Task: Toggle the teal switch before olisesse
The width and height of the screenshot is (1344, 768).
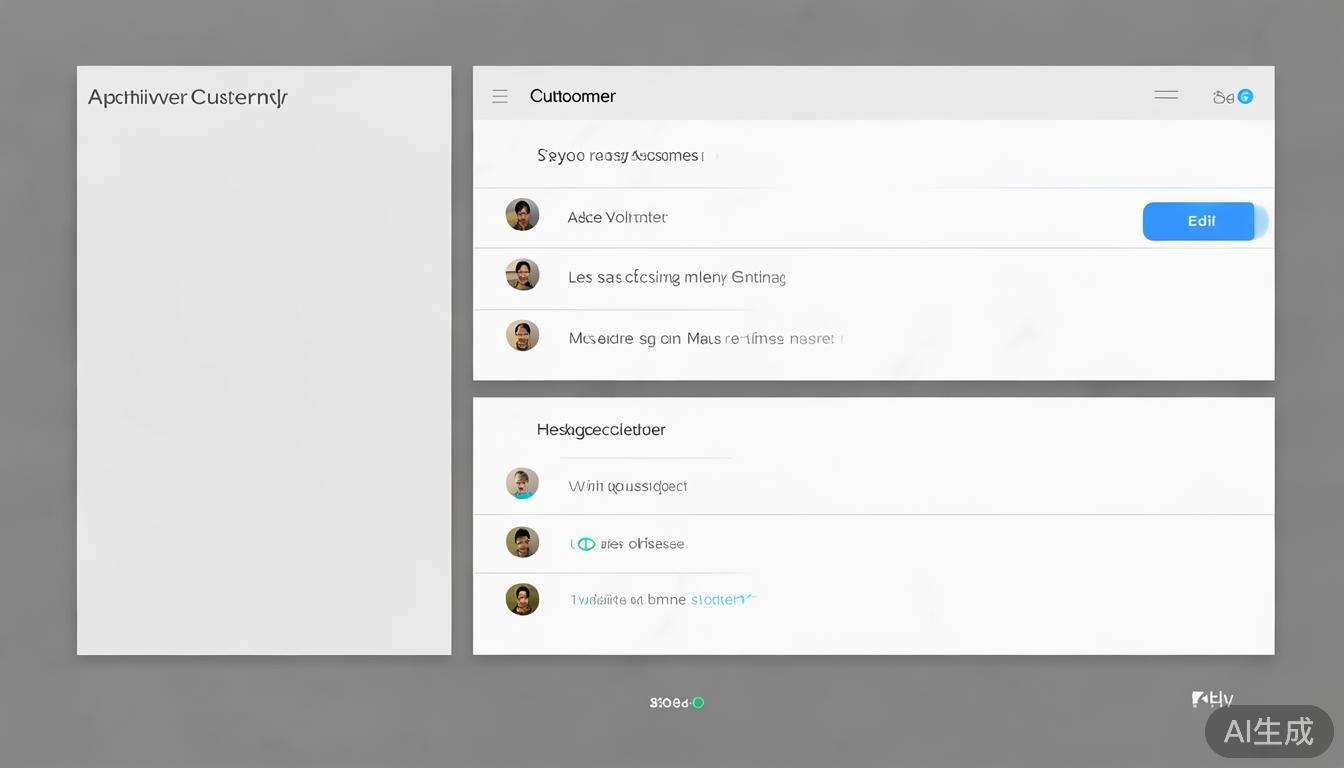Action: pyautogui.click(x=585, y=544)
